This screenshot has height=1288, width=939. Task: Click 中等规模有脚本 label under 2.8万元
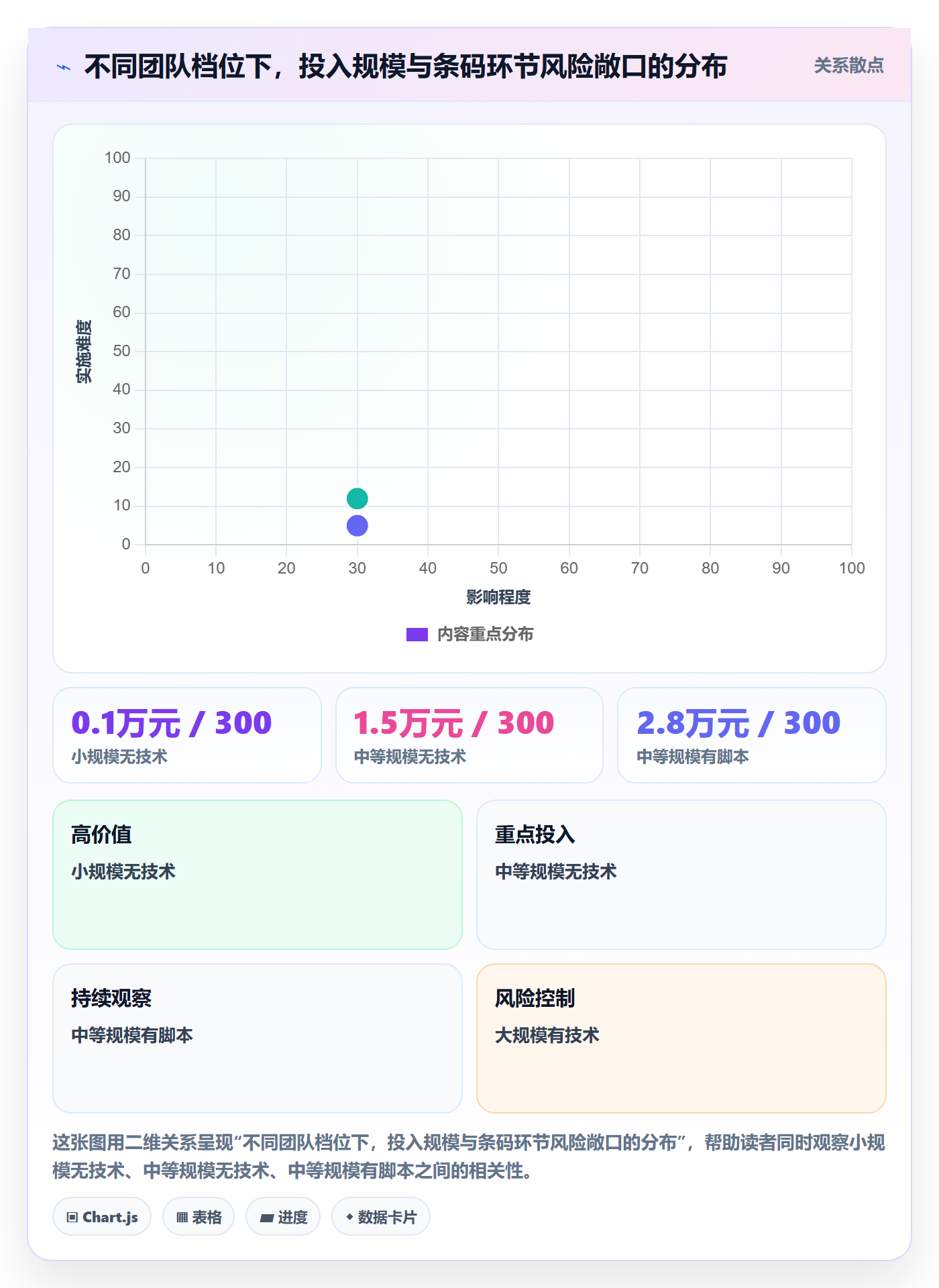[x=693, y=757]
